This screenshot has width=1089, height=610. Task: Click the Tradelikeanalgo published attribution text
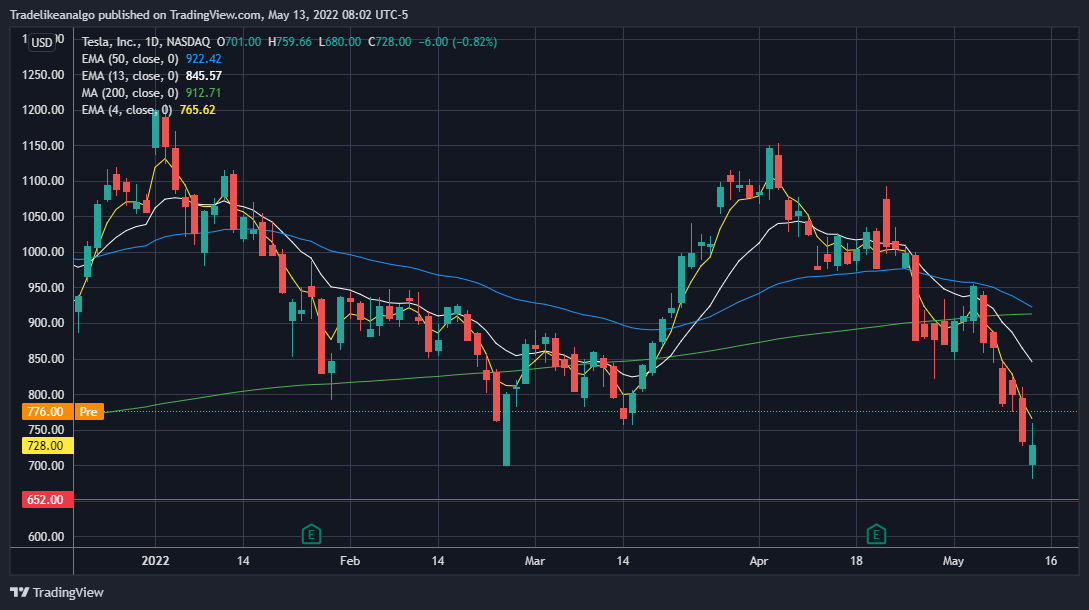click(x=208, y=15)
